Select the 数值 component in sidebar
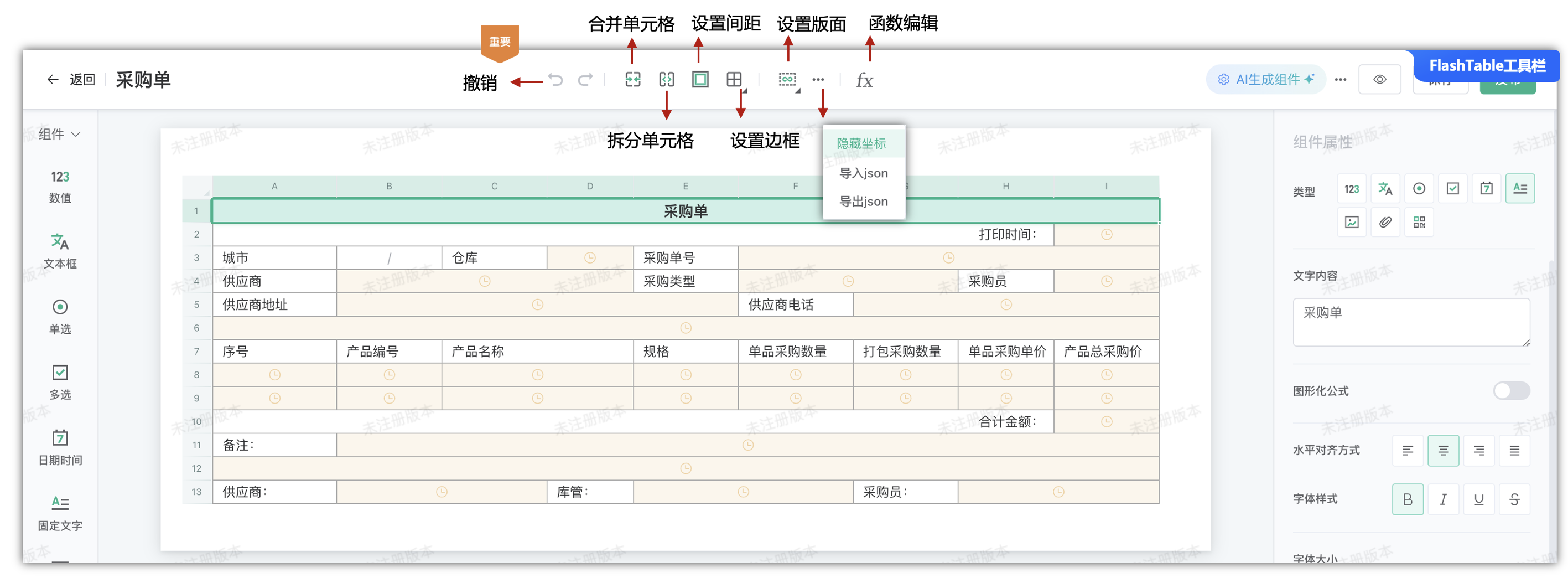 click(x=60, y=187)
